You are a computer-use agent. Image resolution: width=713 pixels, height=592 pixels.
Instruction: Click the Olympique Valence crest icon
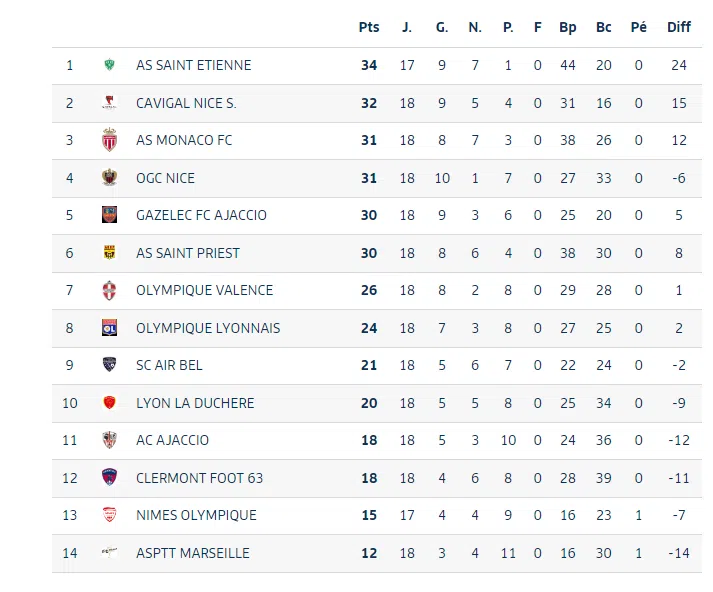click(x=110, y=290)
